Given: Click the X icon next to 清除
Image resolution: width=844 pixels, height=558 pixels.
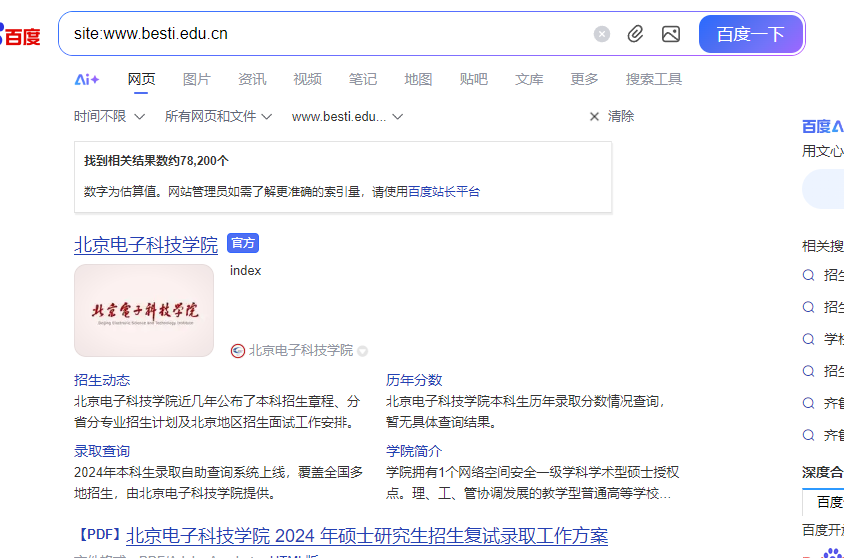Looking at the screenshot, I should click(594, 117).
